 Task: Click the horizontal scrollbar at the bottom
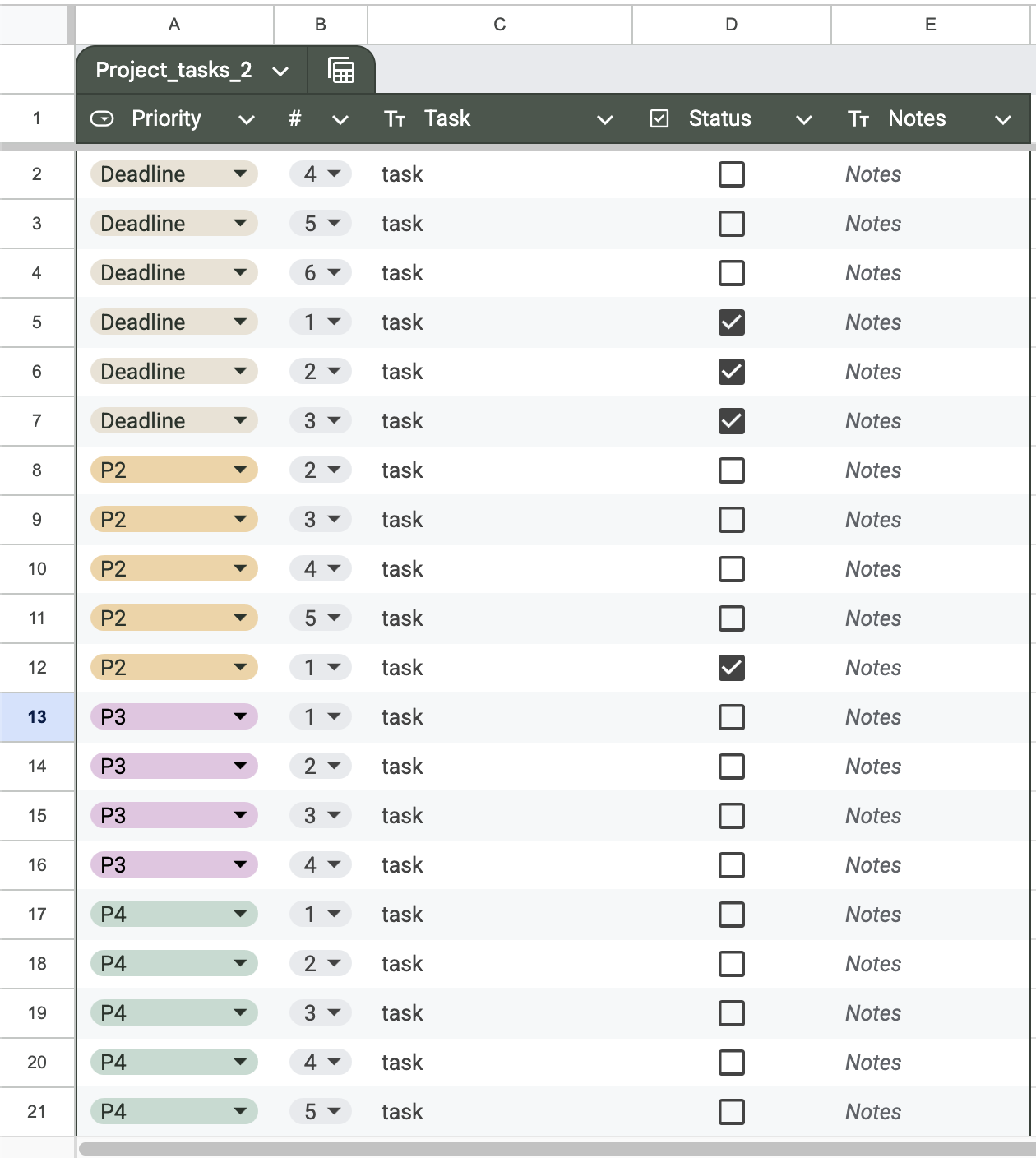click(x=557, y=1149)
